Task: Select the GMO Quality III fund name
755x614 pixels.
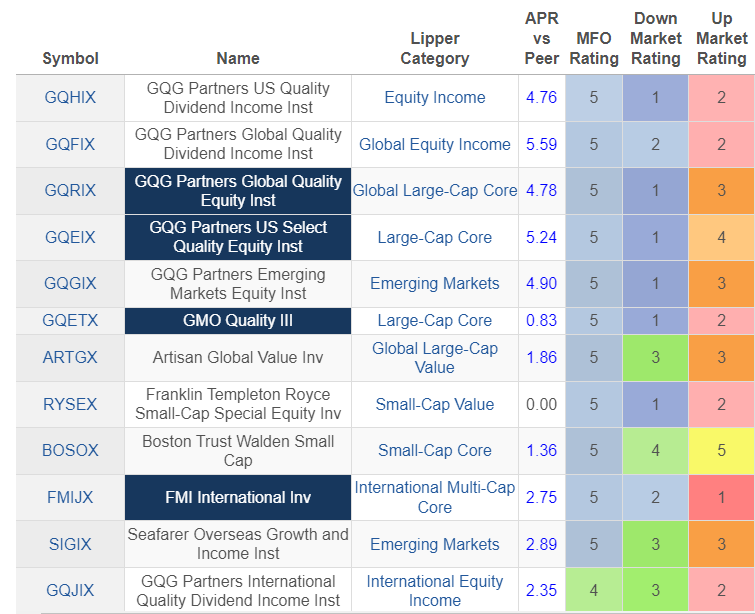Action: click(237, 320)
